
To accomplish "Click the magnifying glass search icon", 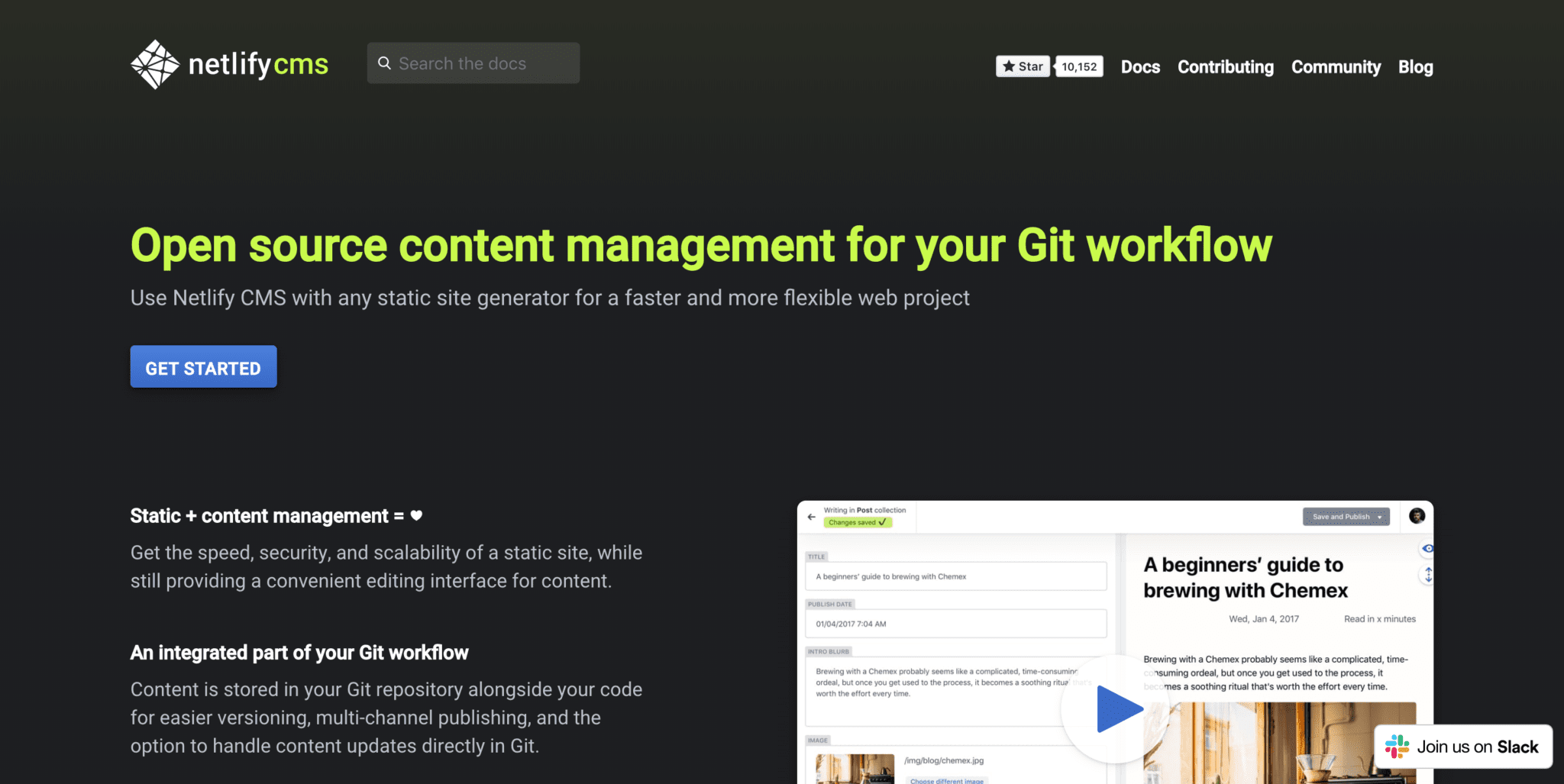I will 384,63.
